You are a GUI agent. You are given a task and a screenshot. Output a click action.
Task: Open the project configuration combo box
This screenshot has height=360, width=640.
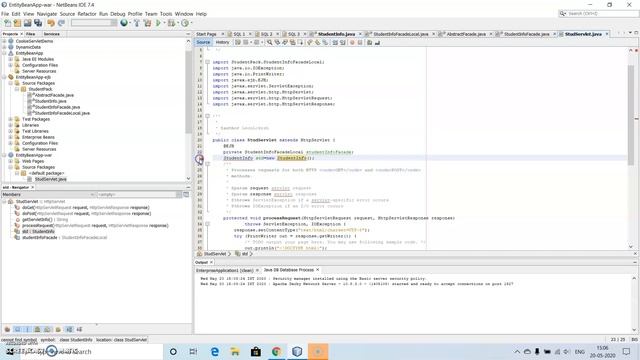[x=94, y=23]
